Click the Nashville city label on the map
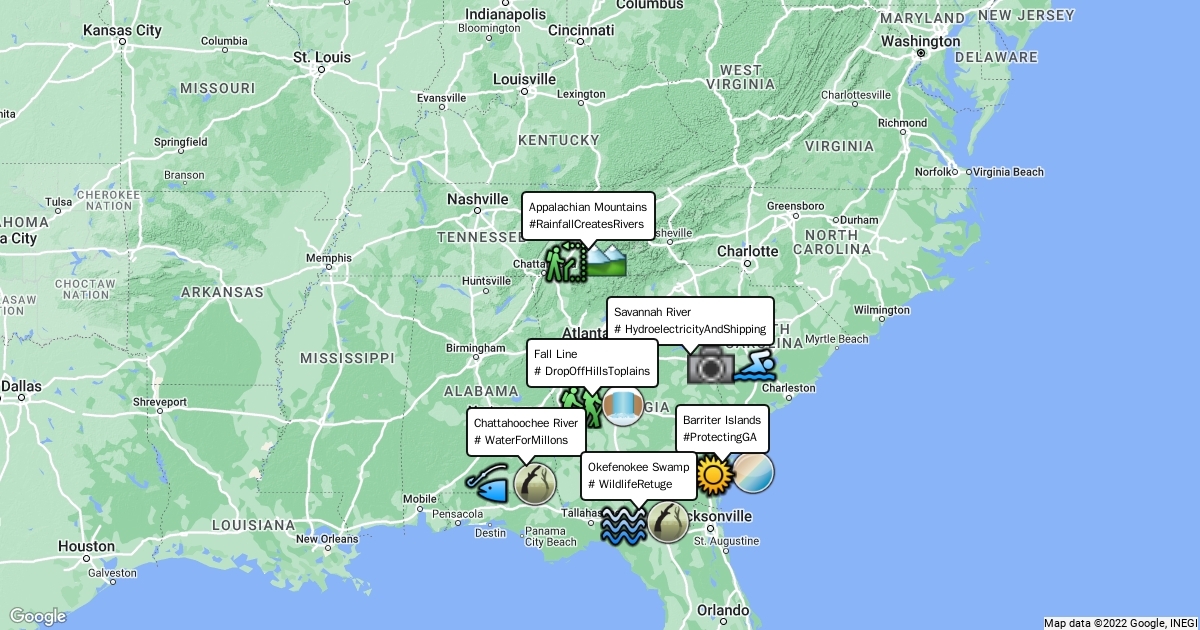1200x630 pixels. pos(478,199)
